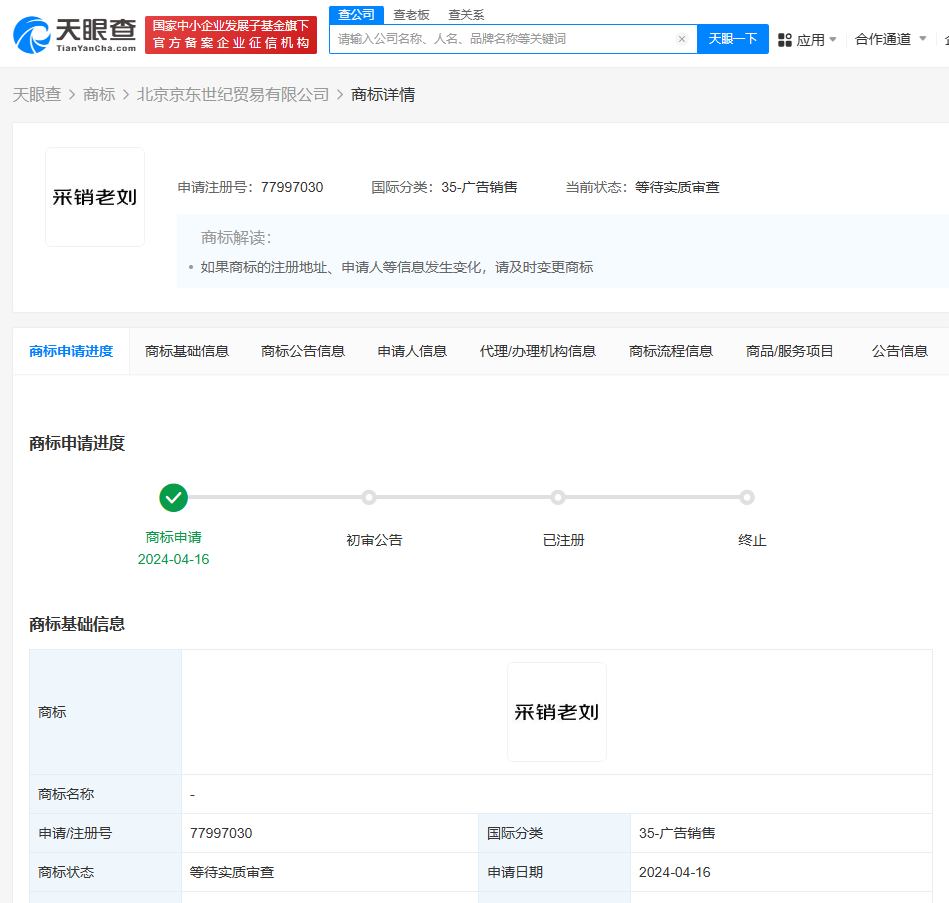
Task: Click the 采销老刘 trademark image thumbnail
Action: click(94, 196)
